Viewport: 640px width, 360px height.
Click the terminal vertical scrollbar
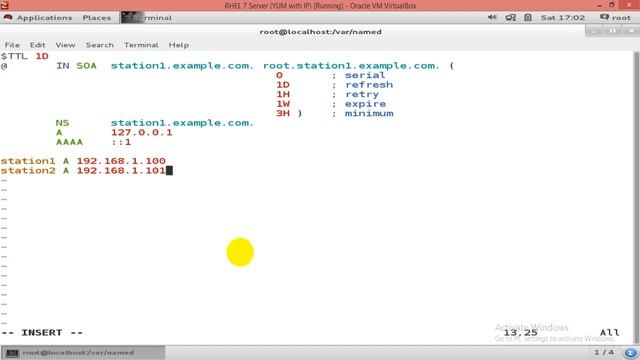point(636,198)
